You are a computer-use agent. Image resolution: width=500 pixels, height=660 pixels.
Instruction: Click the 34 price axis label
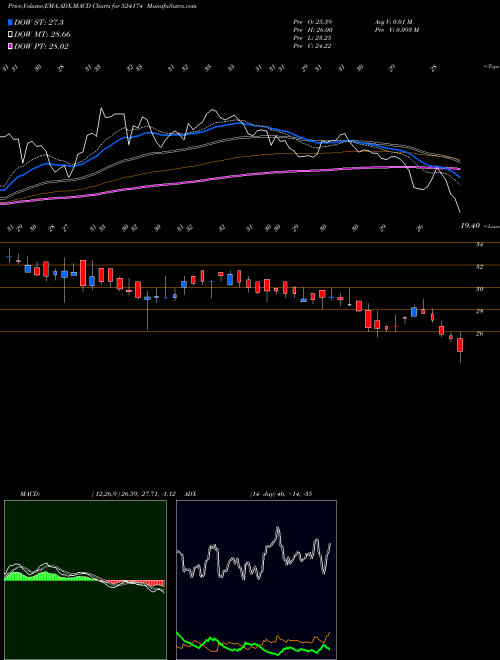[479, 245]
